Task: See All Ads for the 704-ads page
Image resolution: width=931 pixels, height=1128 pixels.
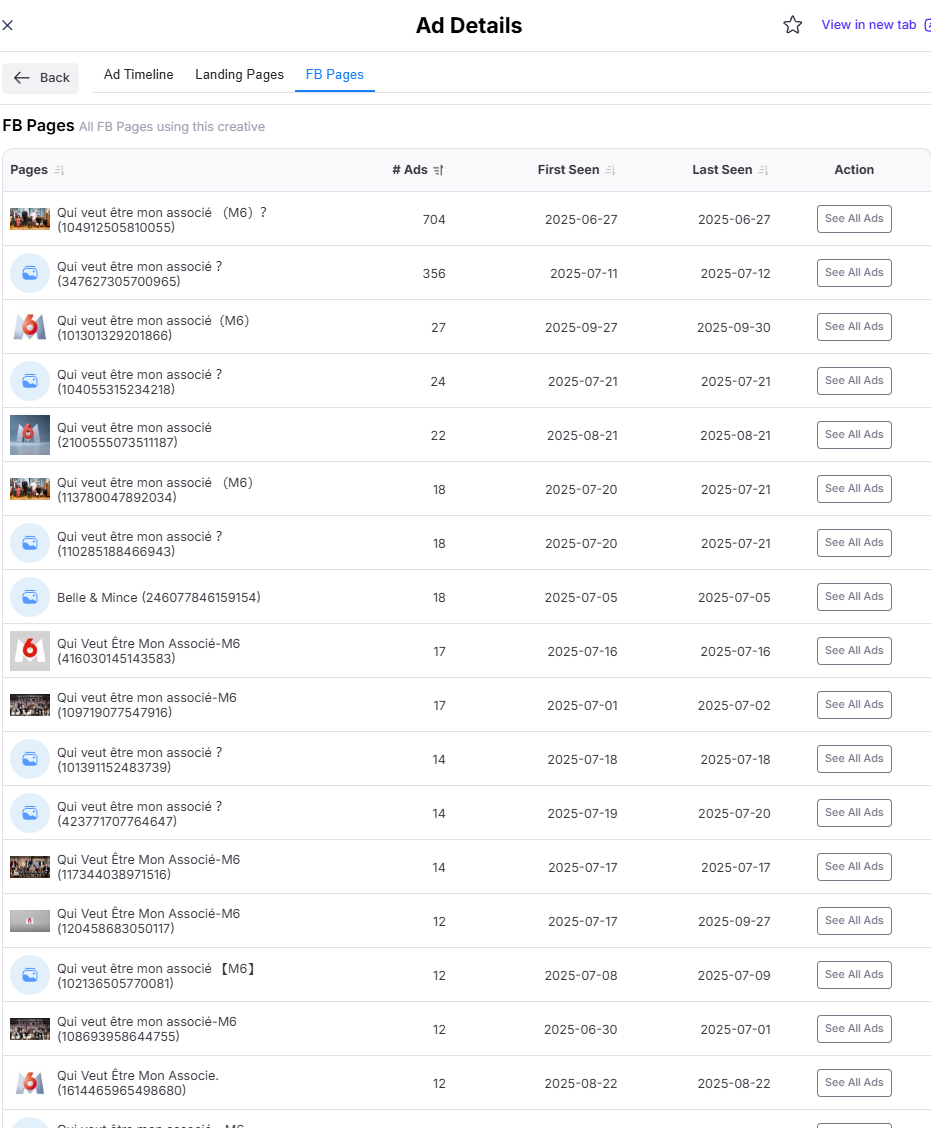Action: point(853,219)
